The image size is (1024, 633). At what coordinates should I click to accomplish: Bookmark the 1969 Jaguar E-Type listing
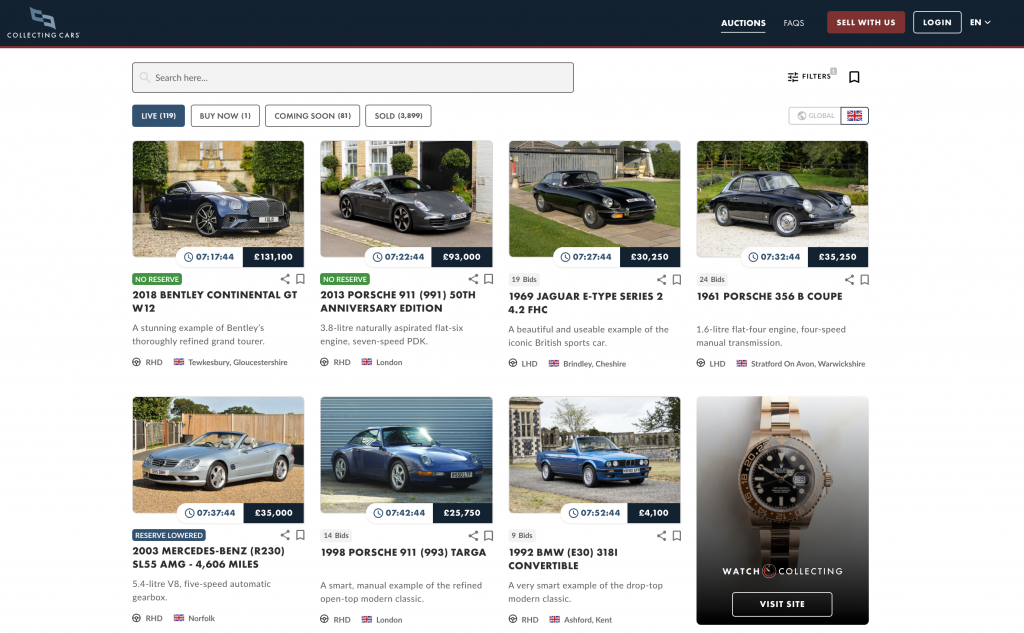coord(677,280)
